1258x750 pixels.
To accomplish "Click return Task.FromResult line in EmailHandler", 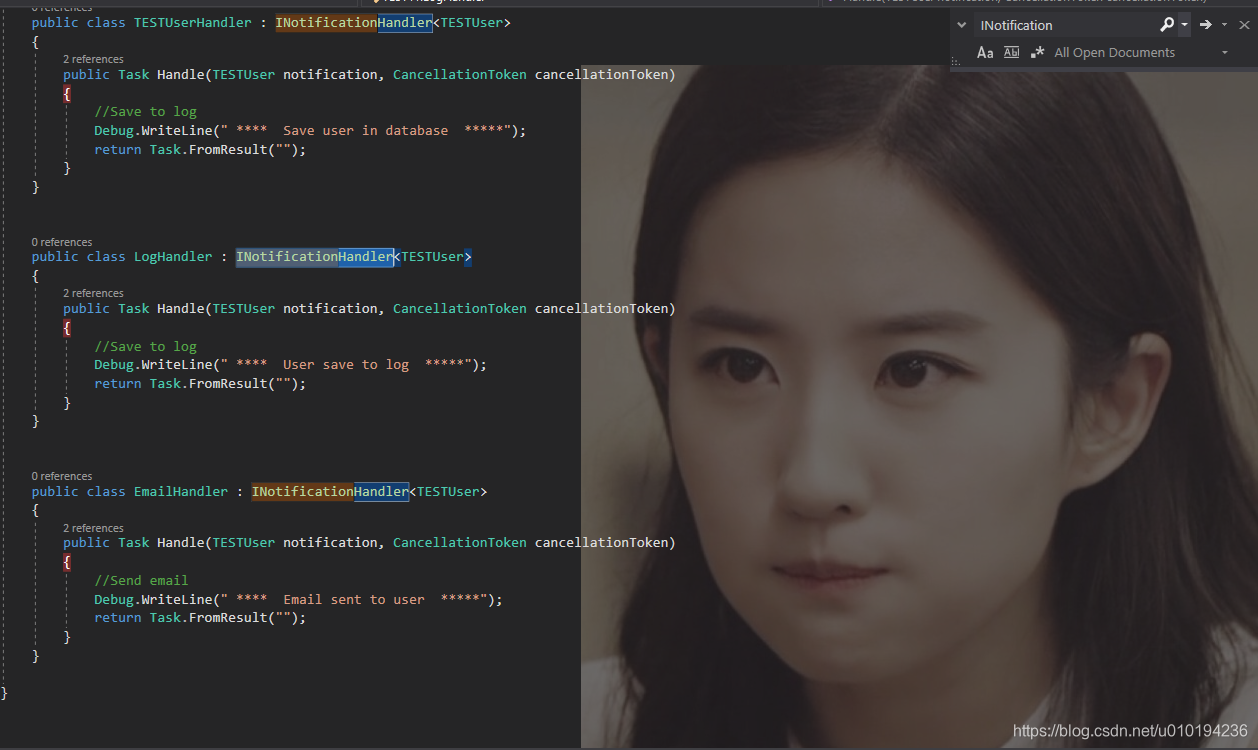I will pyautogui.click(x=200, y=617).
